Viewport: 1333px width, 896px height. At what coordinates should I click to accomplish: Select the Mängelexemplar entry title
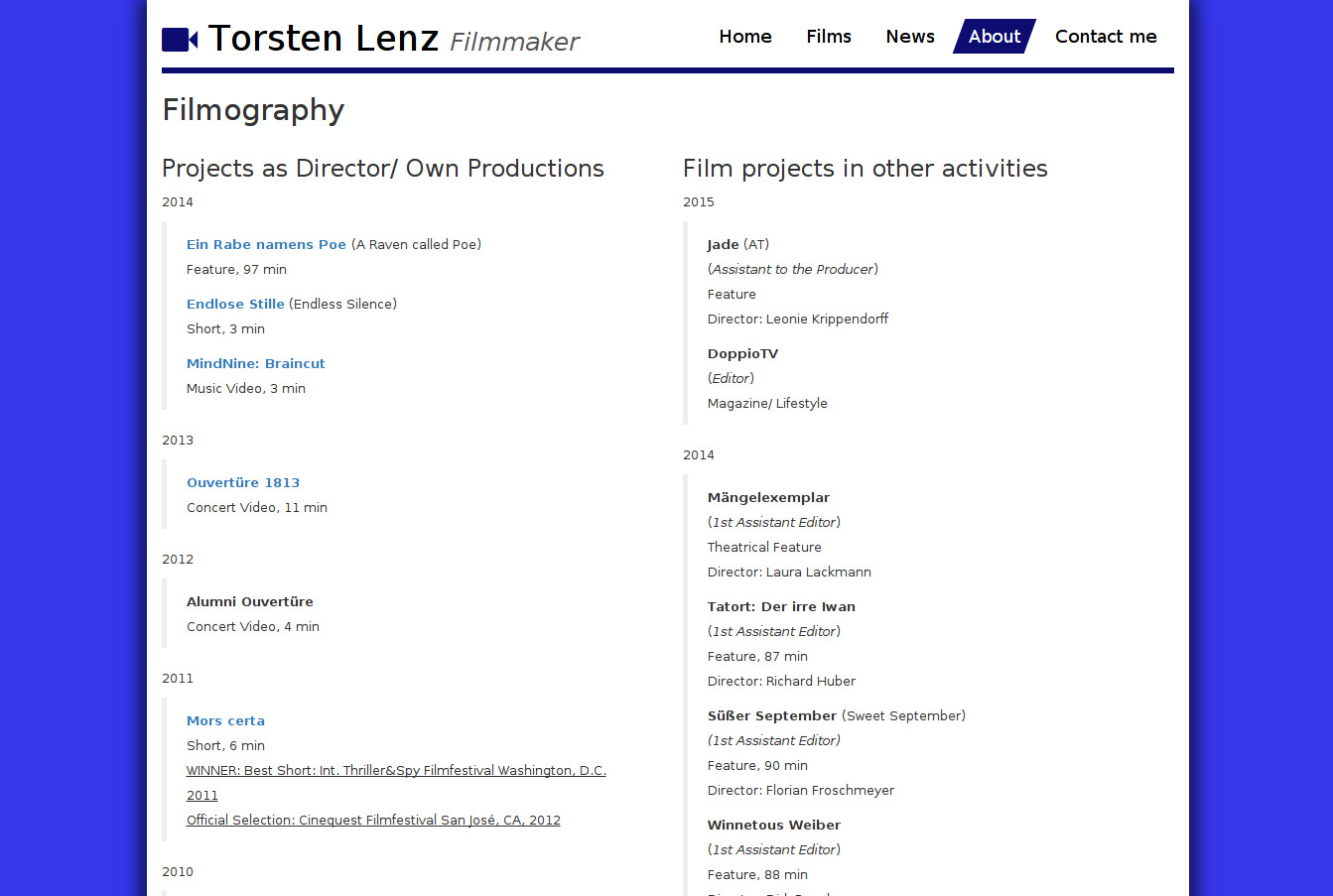(x=768, y=498)
